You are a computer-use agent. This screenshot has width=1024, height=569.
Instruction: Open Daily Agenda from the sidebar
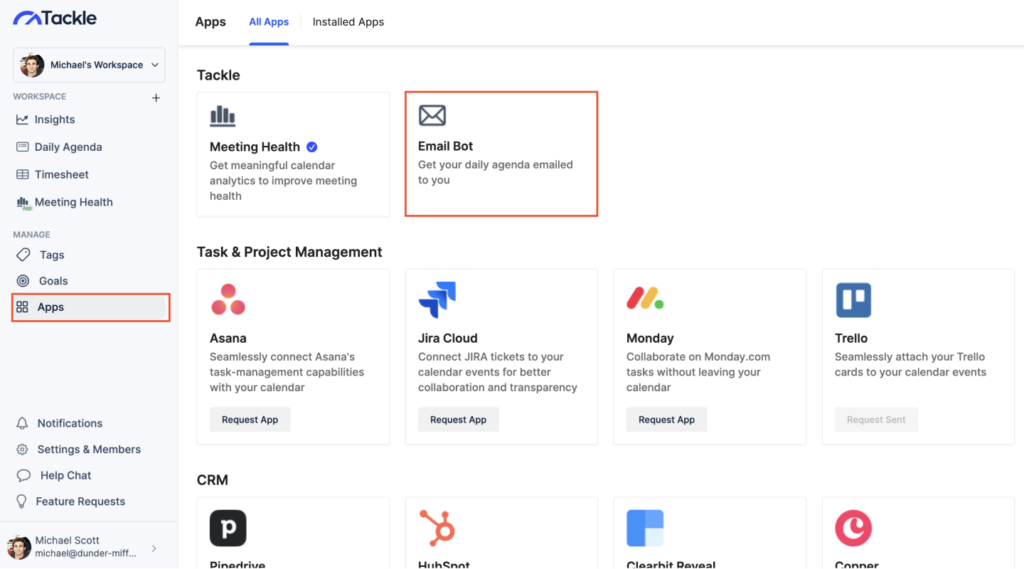[69, 147]
